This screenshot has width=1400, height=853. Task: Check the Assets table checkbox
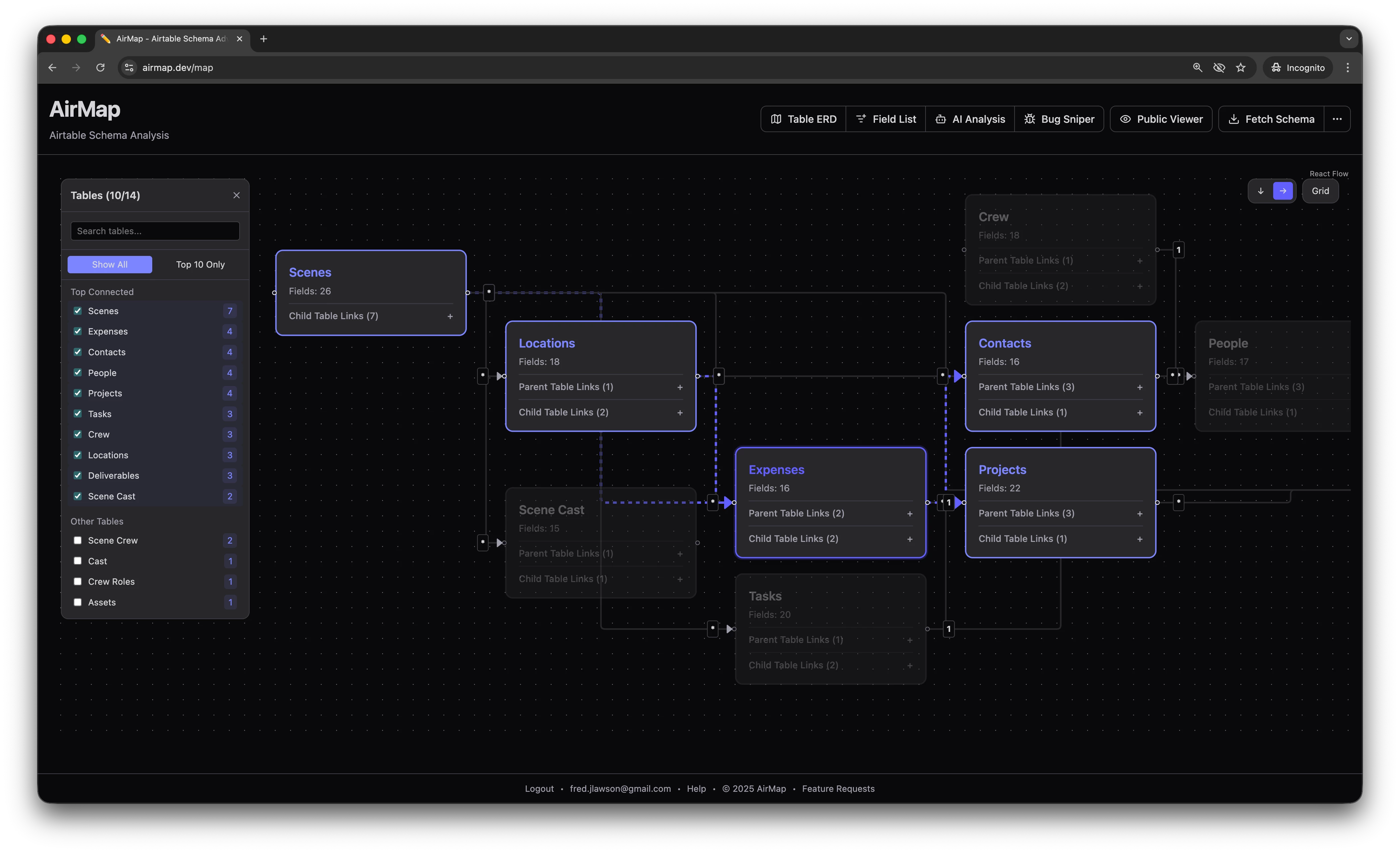[x=78, y=602]
